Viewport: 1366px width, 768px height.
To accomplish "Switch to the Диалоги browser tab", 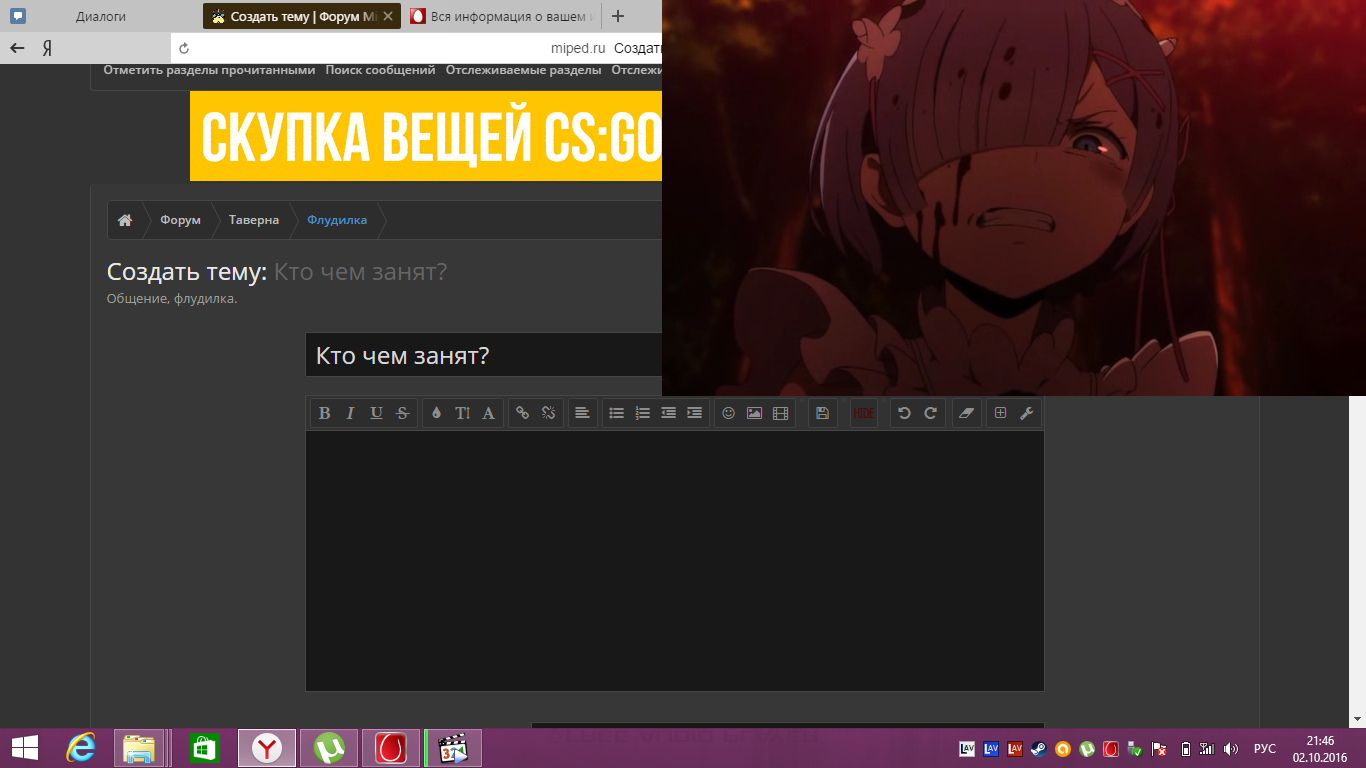I will [x=100, y=16].
